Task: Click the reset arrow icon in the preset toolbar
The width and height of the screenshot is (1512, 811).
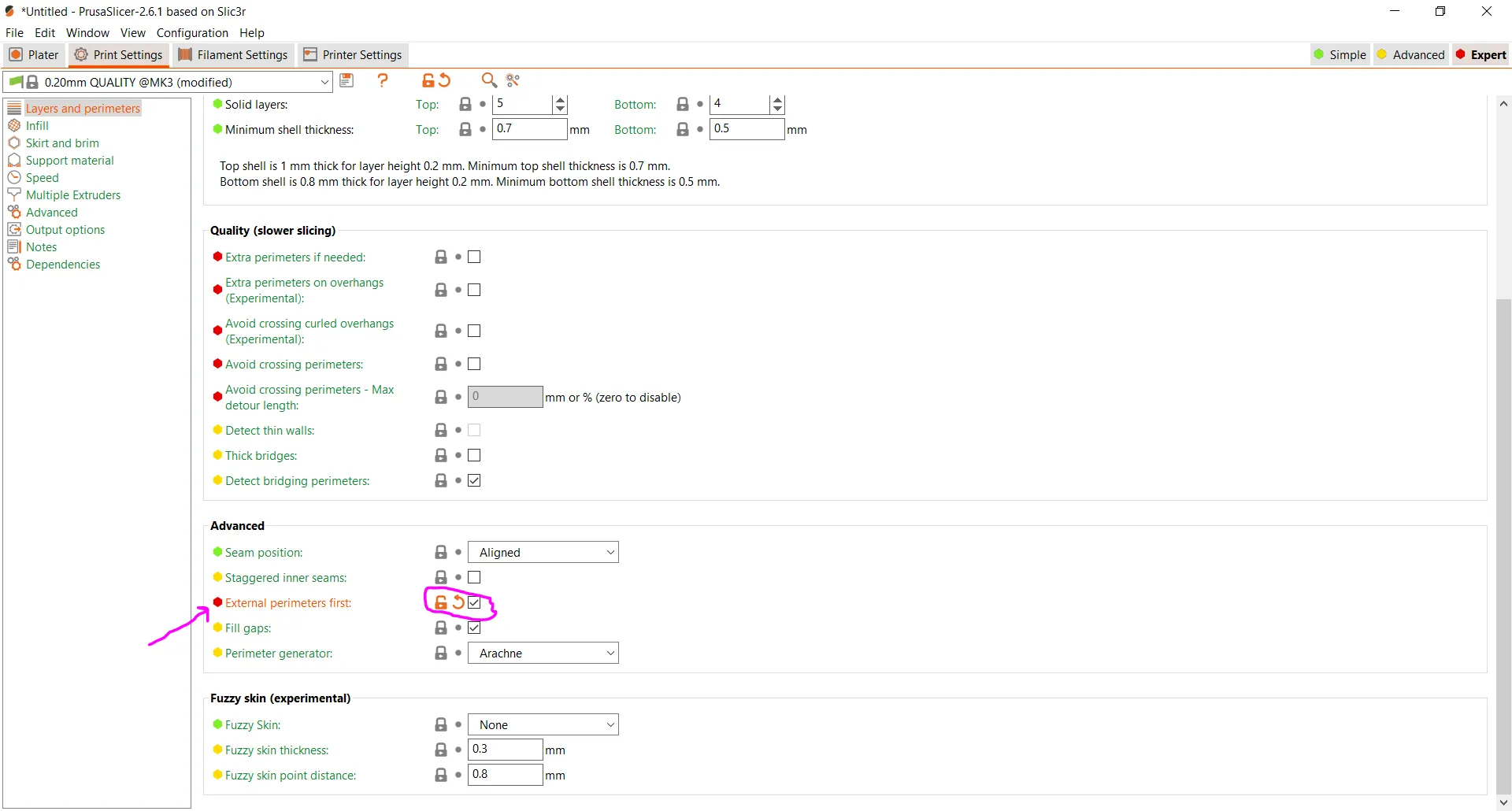Action: pos(445,80)
